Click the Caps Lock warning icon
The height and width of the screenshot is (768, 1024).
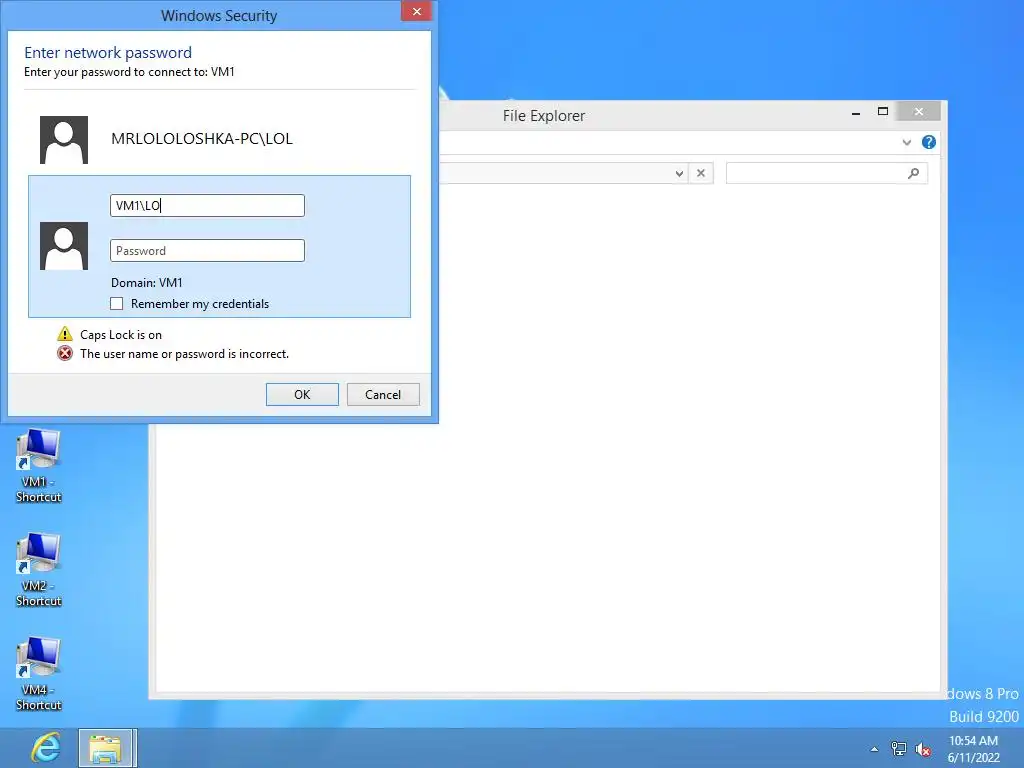pos(65,334)
